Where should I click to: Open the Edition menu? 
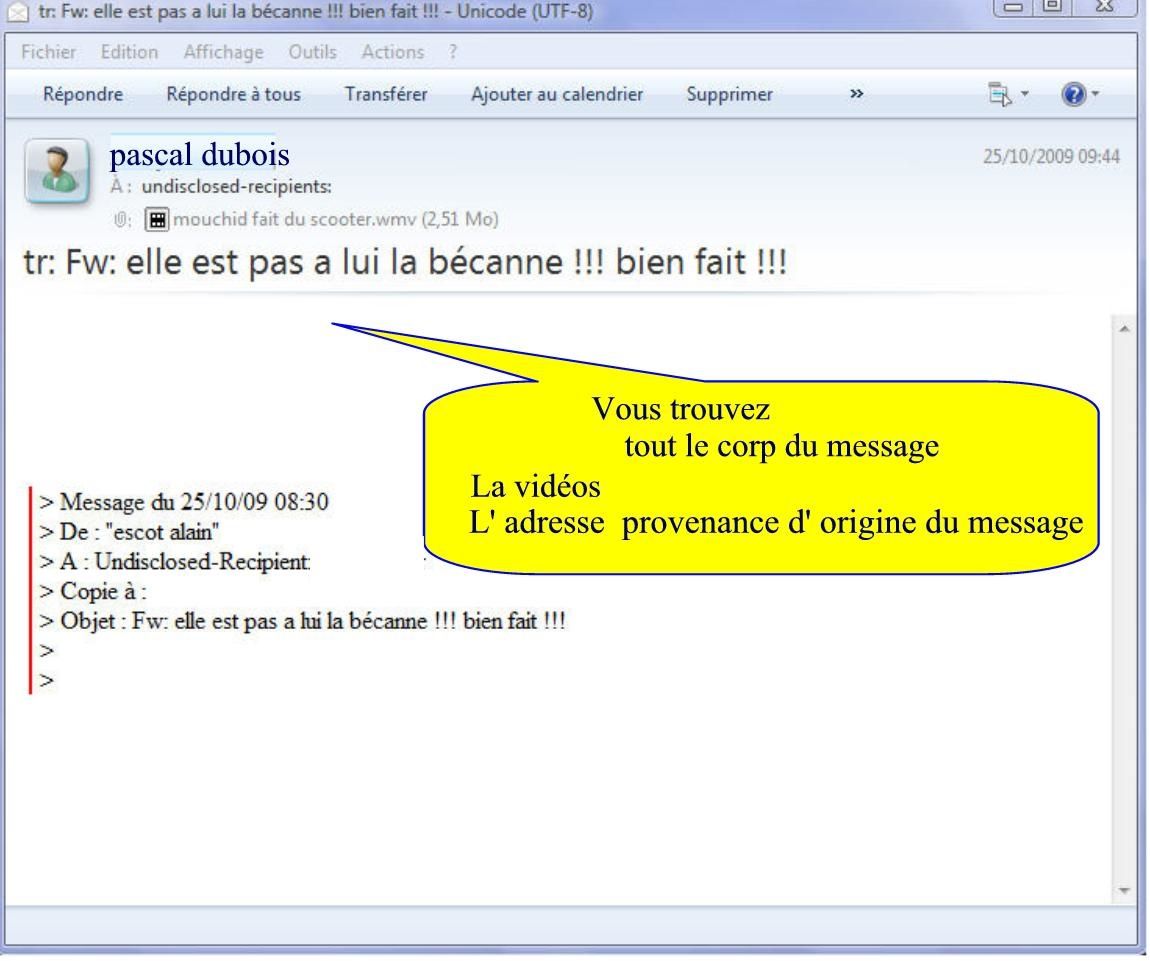(x=111, y=52)
